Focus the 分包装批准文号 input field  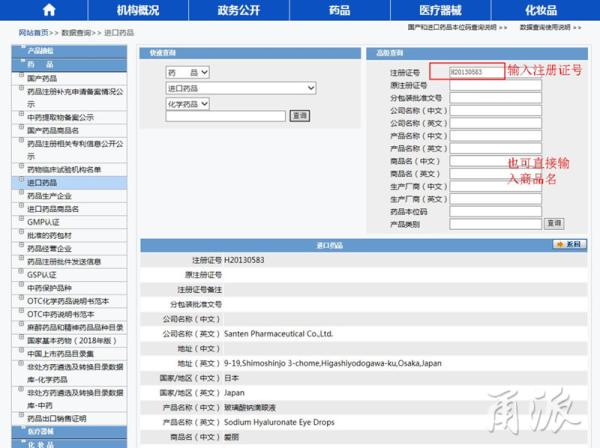(x=496, y=98)
